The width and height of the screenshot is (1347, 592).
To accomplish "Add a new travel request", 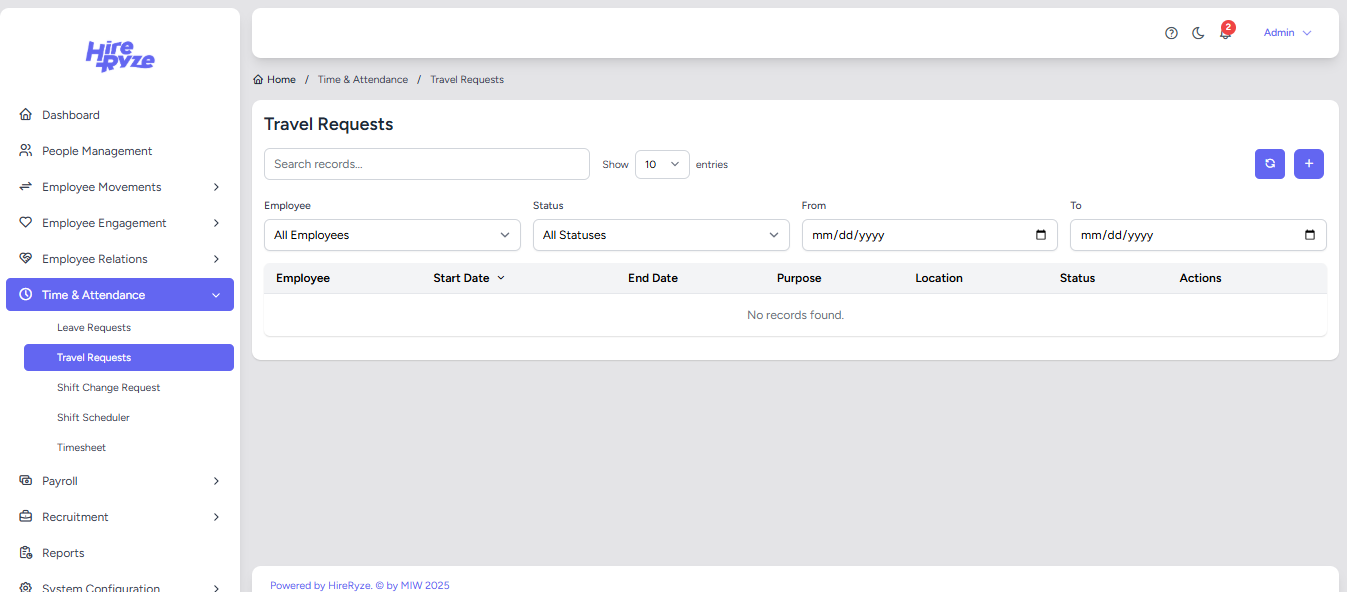I will coord(1309,164).
